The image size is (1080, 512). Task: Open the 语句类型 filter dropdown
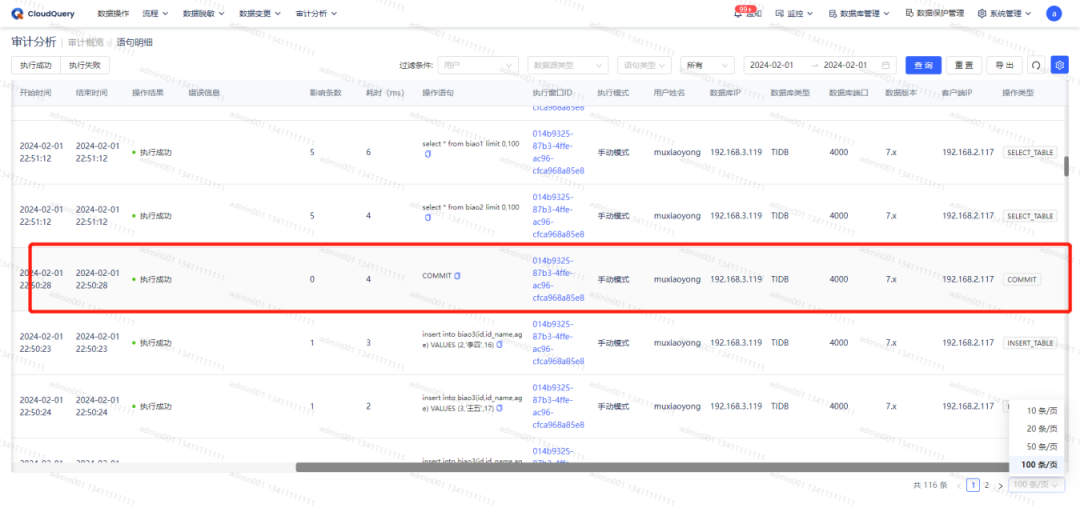click(x=644, y=65)
